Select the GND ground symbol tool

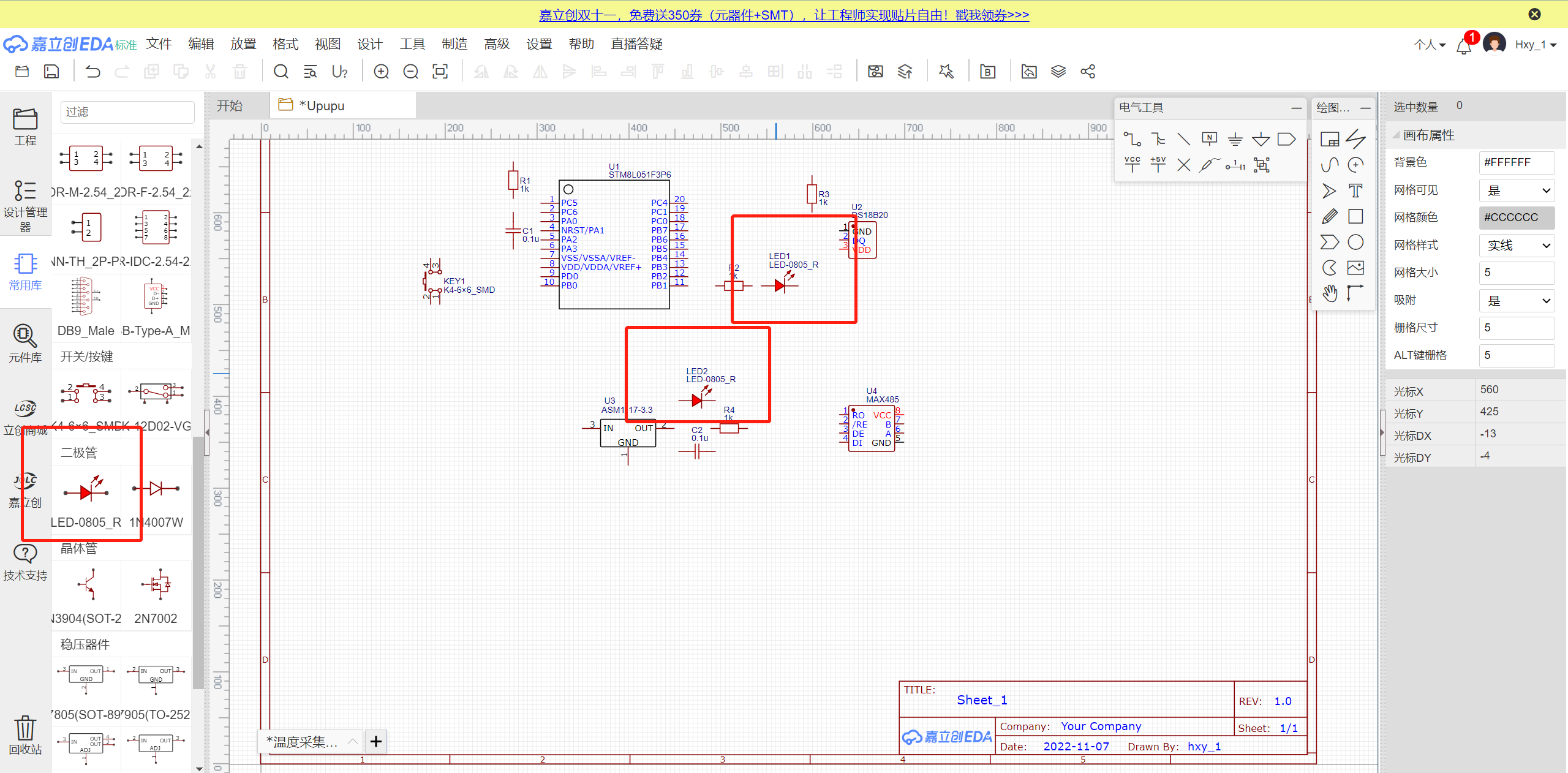pyautogui.click(x=1235, y=139)
